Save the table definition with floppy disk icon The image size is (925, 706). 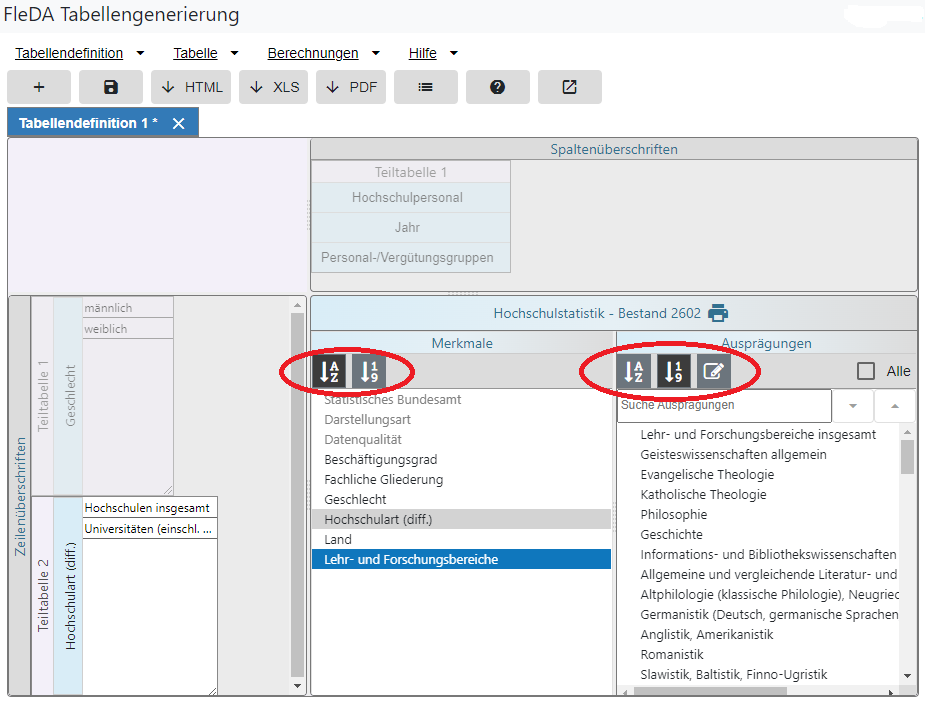click(111, 87)
